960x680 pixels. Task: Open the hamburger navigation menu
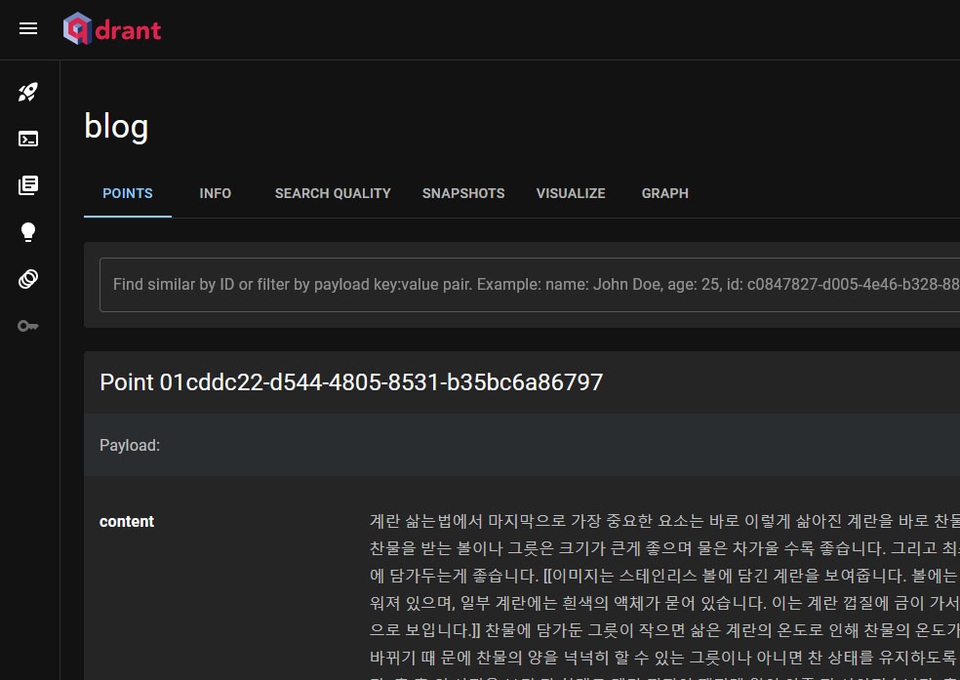tap(28, 29)
